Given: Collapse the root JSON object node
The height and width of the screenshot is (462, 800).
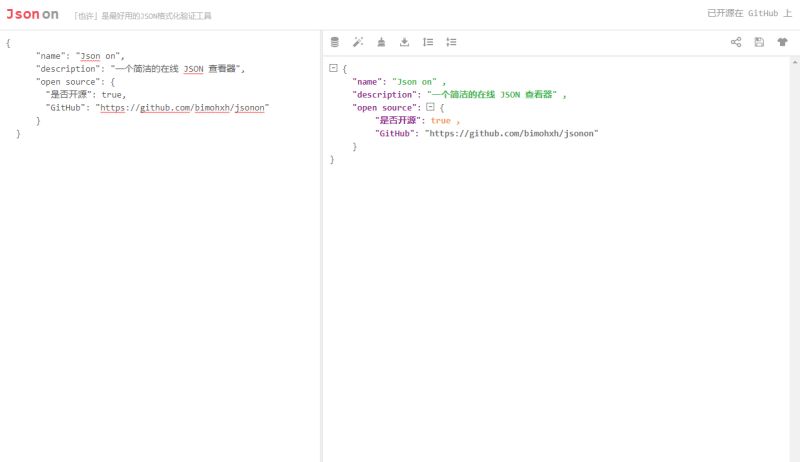Looking at the screenshot, I should click(x=333, y=68).
